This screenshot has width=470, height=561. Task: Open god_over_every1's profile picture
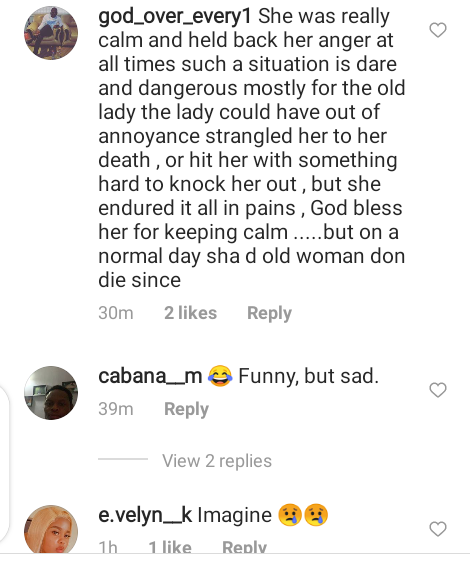pos(51,33)
